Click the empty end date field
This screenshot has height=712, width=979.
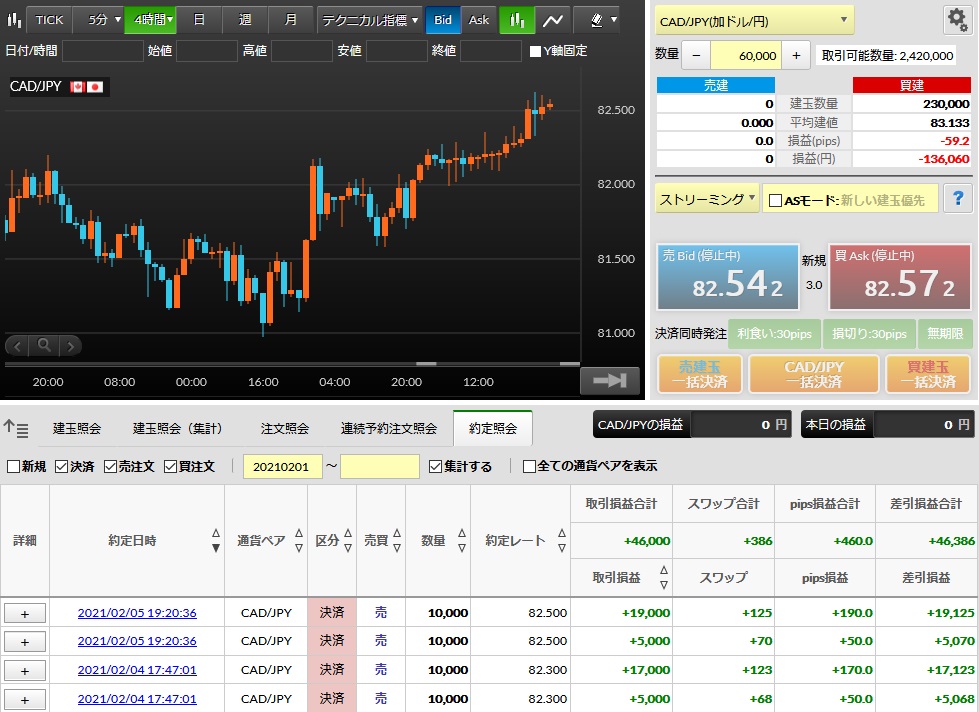(380, 467)
